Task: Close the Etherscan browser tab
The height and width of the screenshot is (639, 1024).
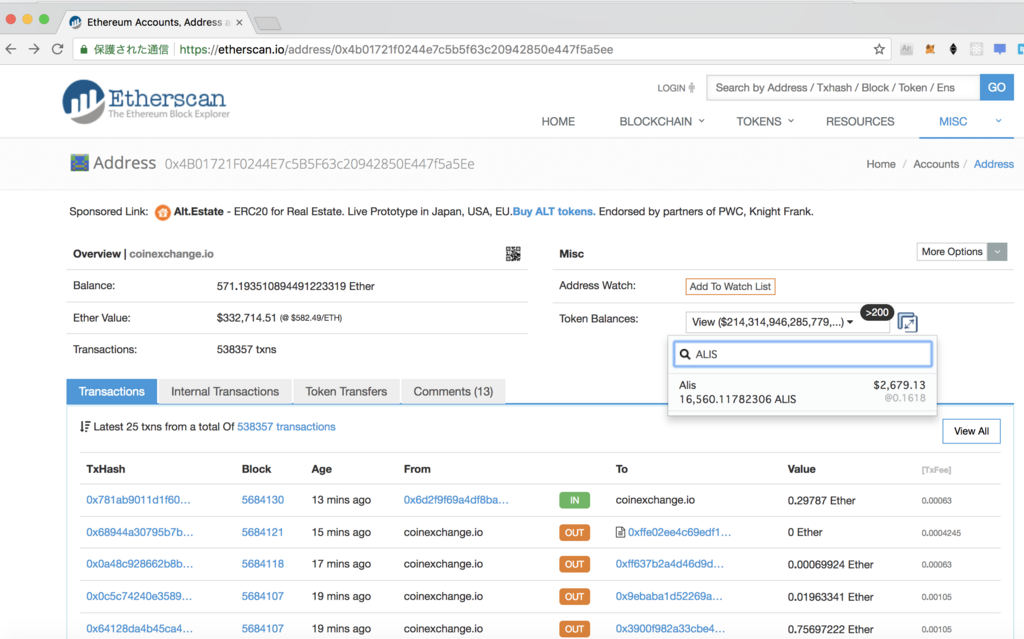Action: point(239,22)
